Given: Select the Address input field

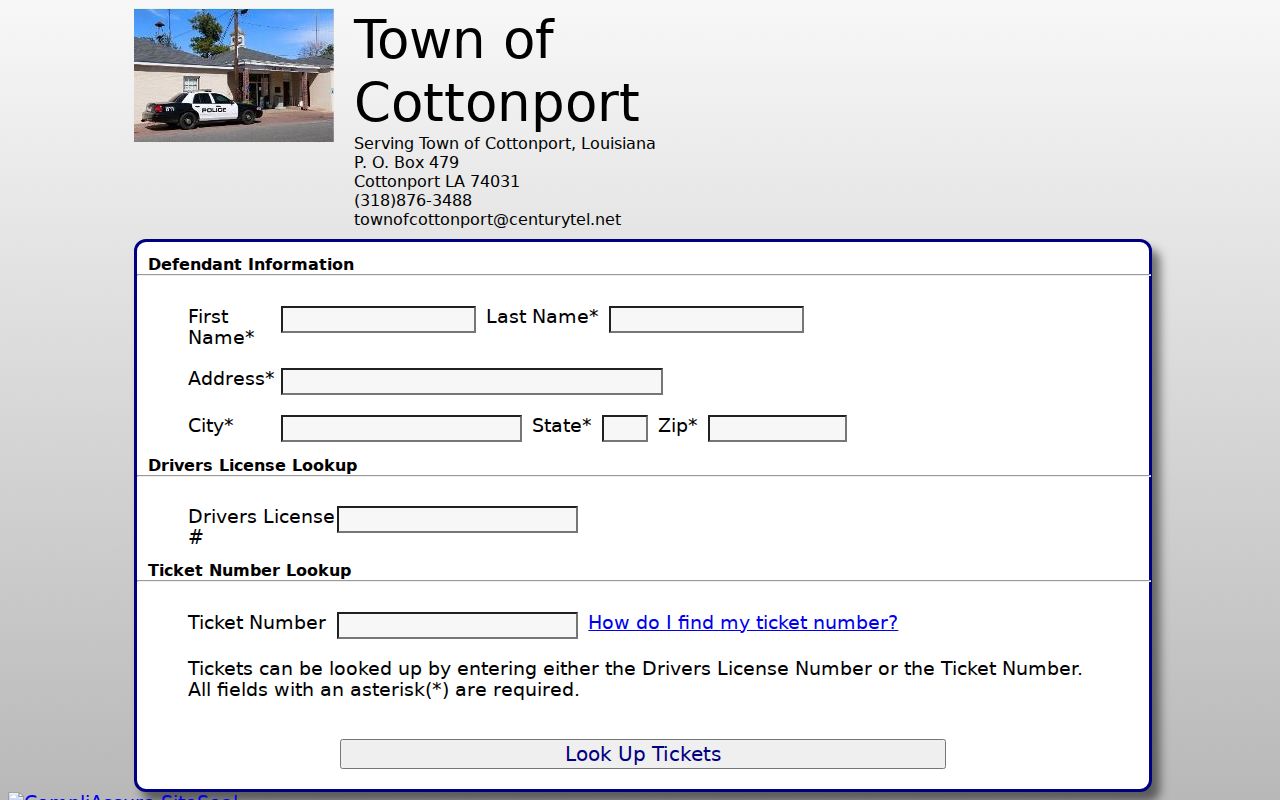Looking at the screenshot, I should (472, 381).
